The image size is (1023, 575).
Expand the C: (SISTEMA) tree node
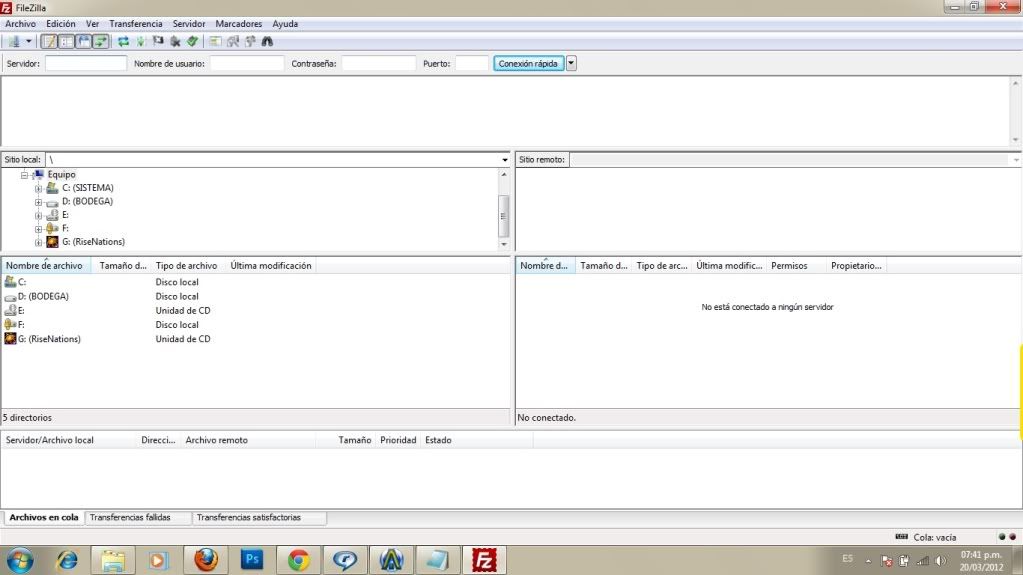[x=38, y=189]
